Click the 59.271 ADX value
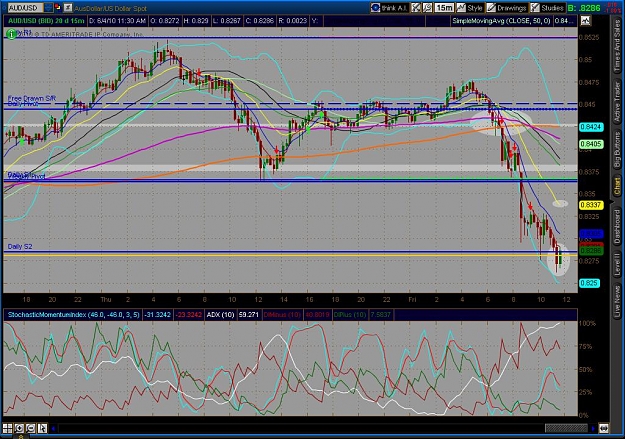625x439 pixels. [248, 315]
